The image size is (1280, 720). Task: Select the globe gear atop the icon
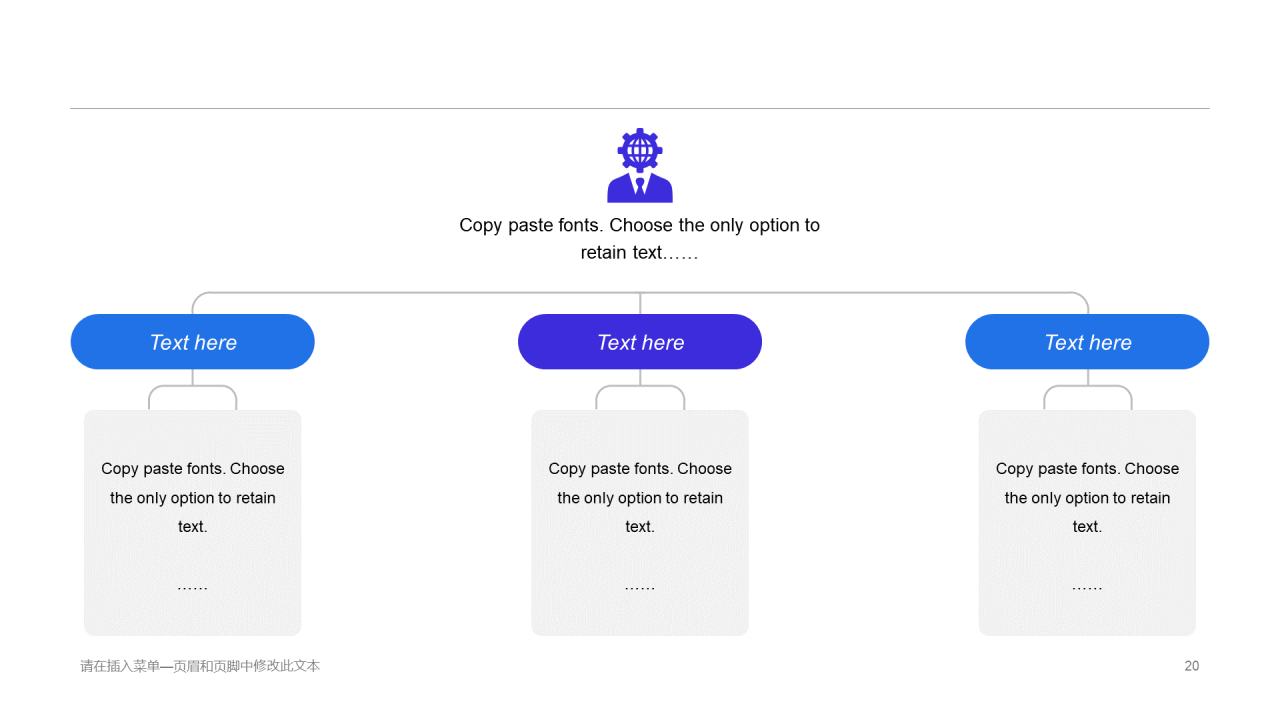click(x=640, y=150)
